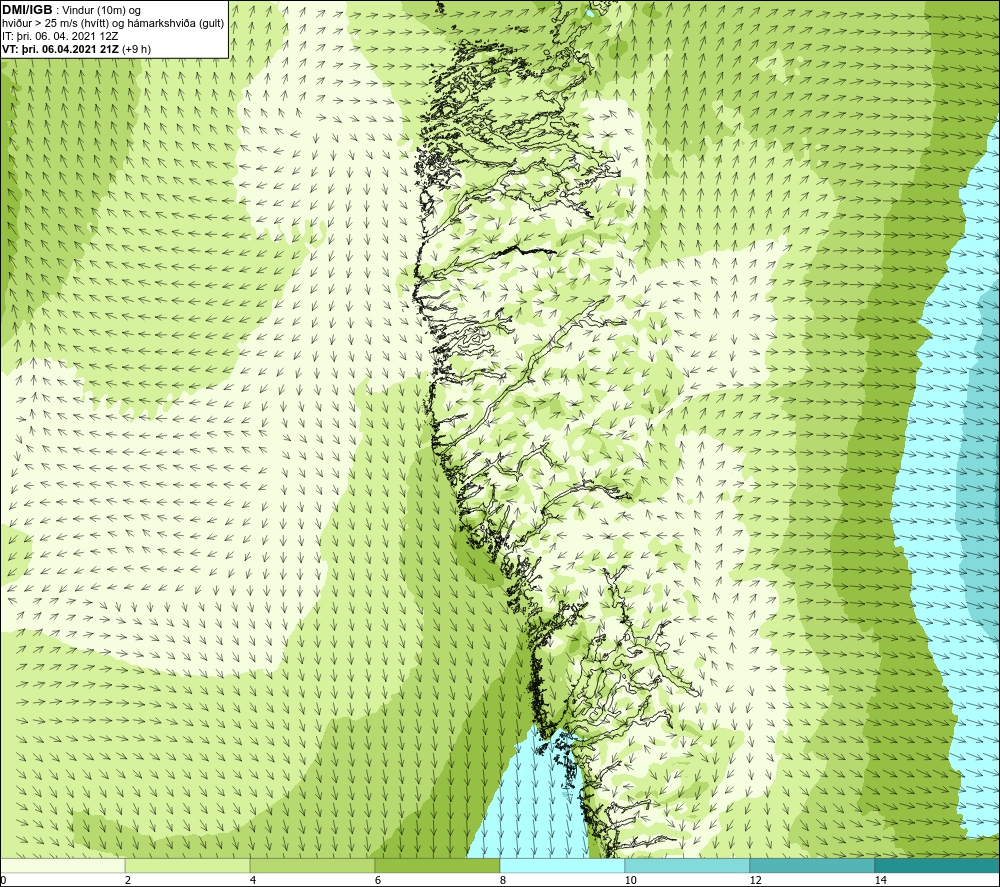This screenshot has height=887, width=1000.
Task: Click the legend scale label 4
Action: 253,880
